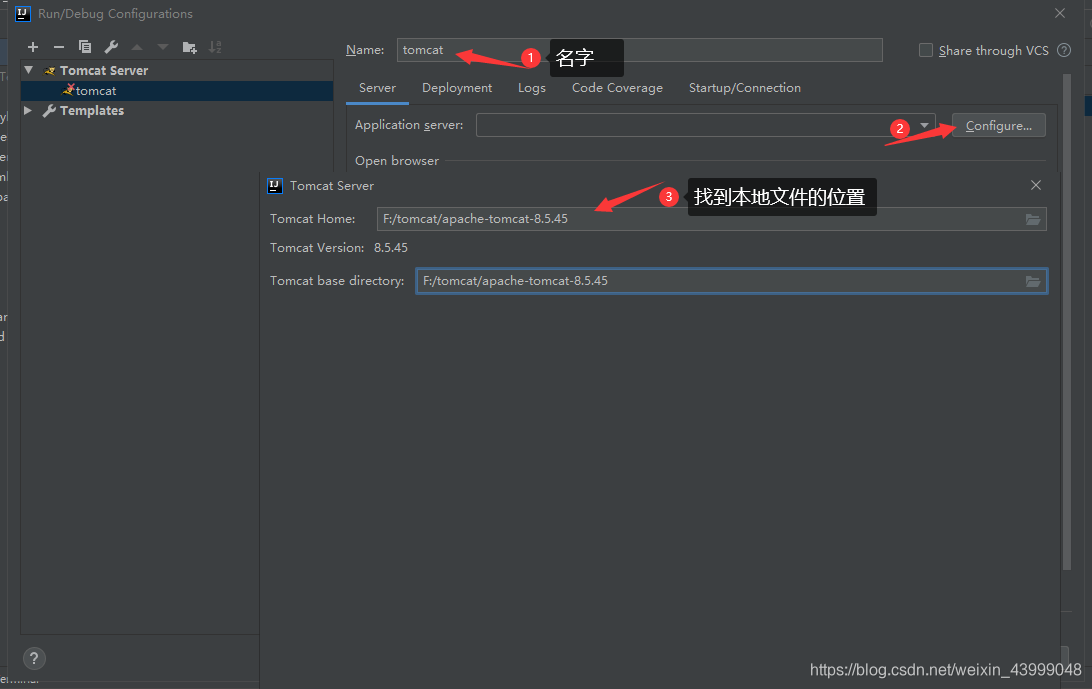Move configuration up arrow
The width and height of the screenshot is (1092, 689).
(137, 47)
